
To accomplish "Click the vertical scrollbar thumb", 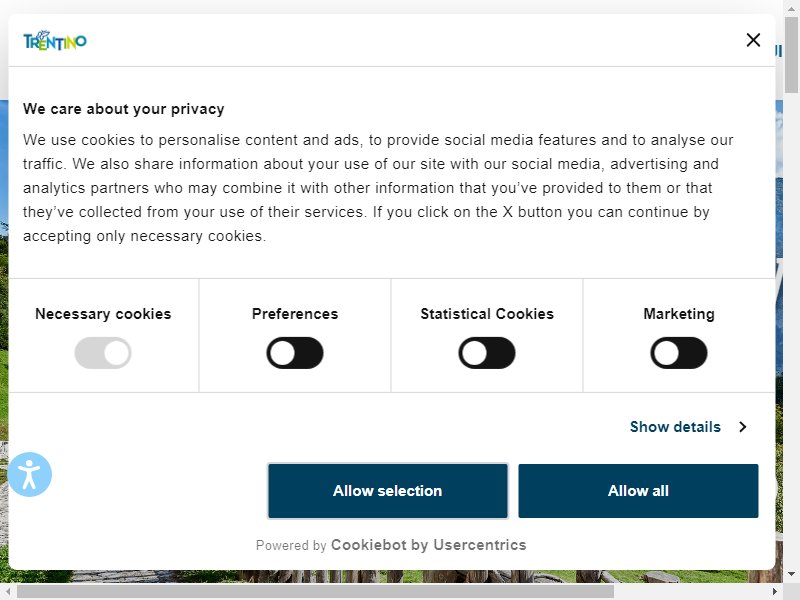I will [x=791, y=55].
